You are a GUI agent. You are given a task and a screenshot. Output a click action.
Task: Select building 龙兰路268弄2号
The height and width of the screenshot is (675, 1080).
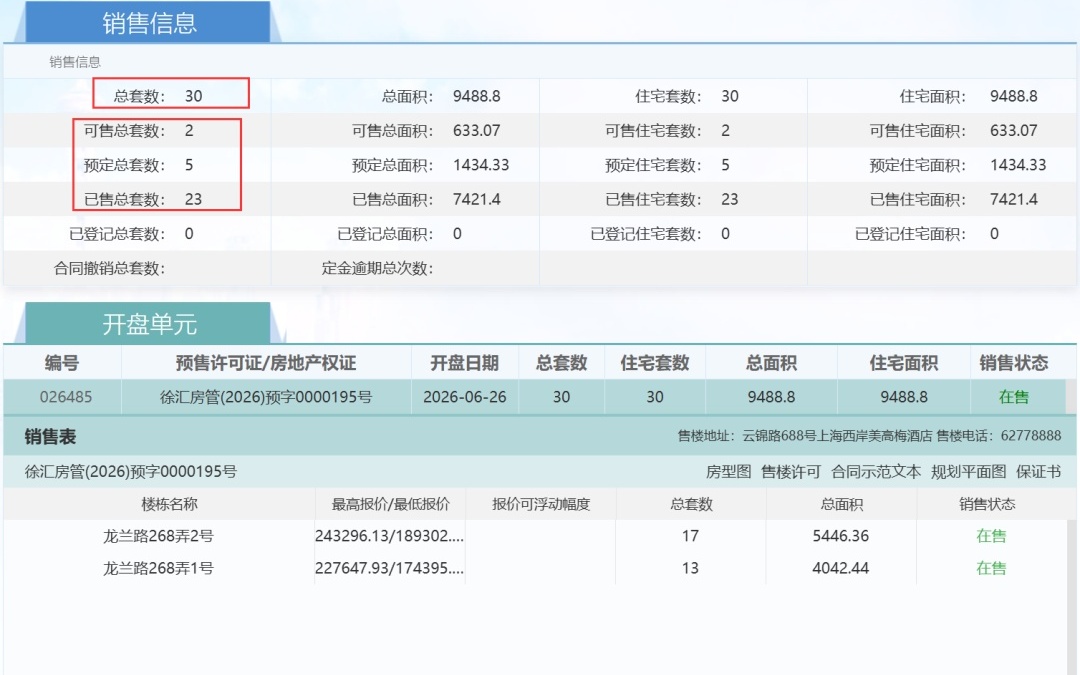pos(158,536)
